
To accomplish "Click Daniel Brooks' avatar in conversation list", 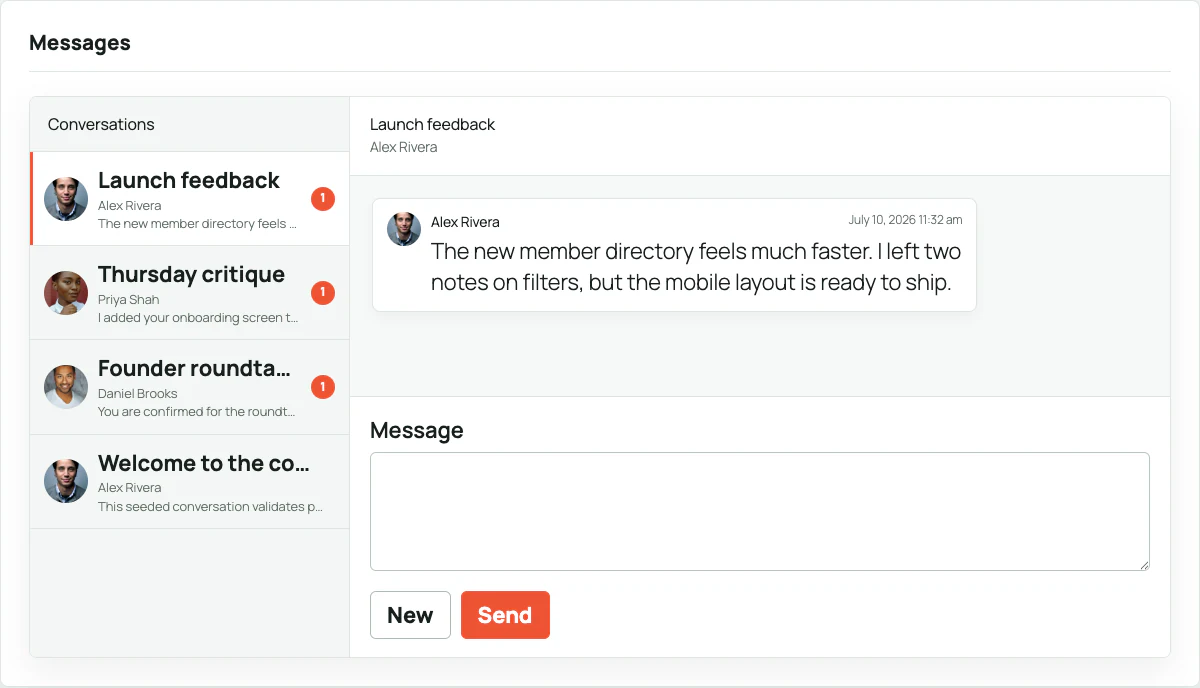I will pos(66,387).
